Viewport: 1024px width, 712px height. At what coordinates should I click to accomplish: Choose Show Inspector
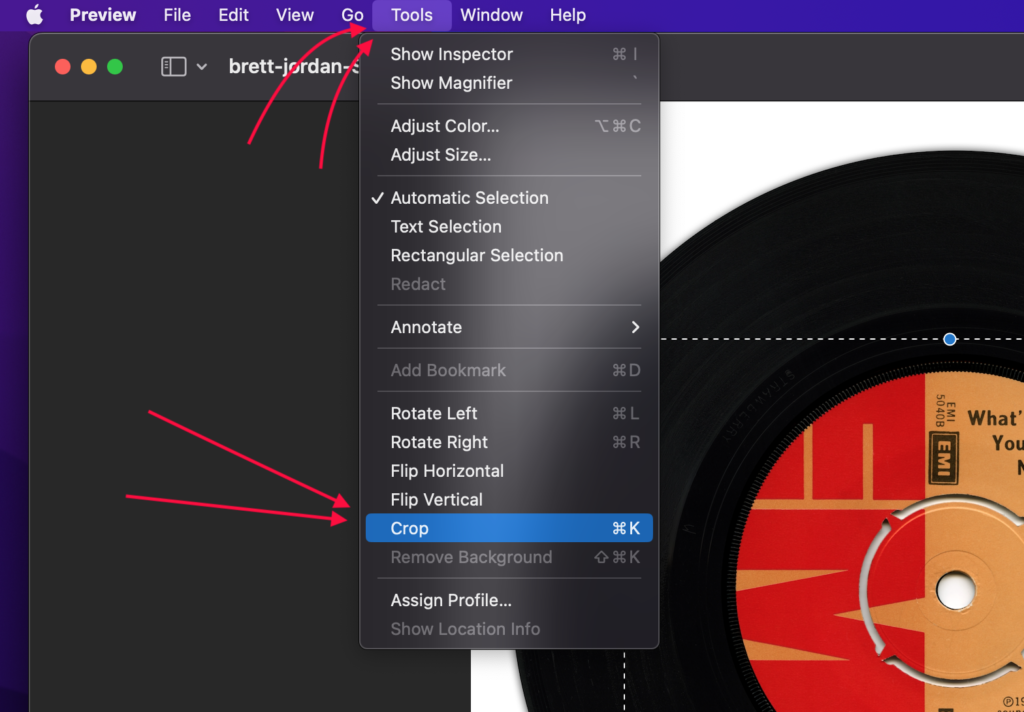click(x=509, y=54)
